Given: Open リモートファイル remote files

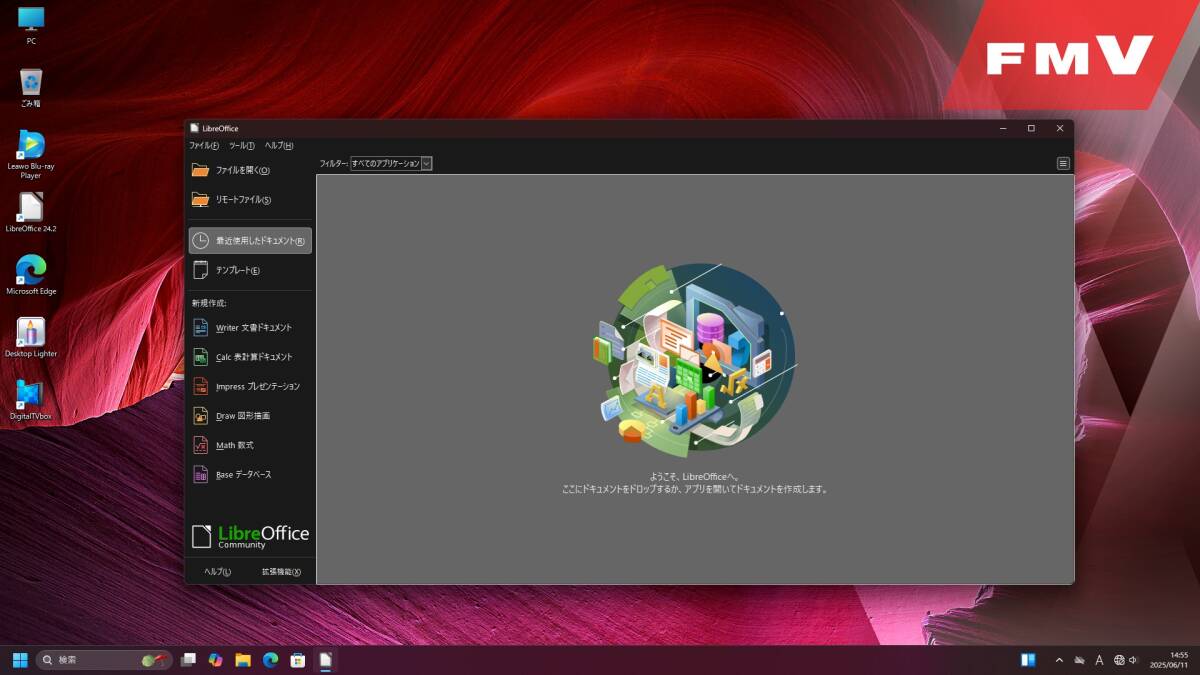Looking at the screenshot, I should tap(250, 200).
